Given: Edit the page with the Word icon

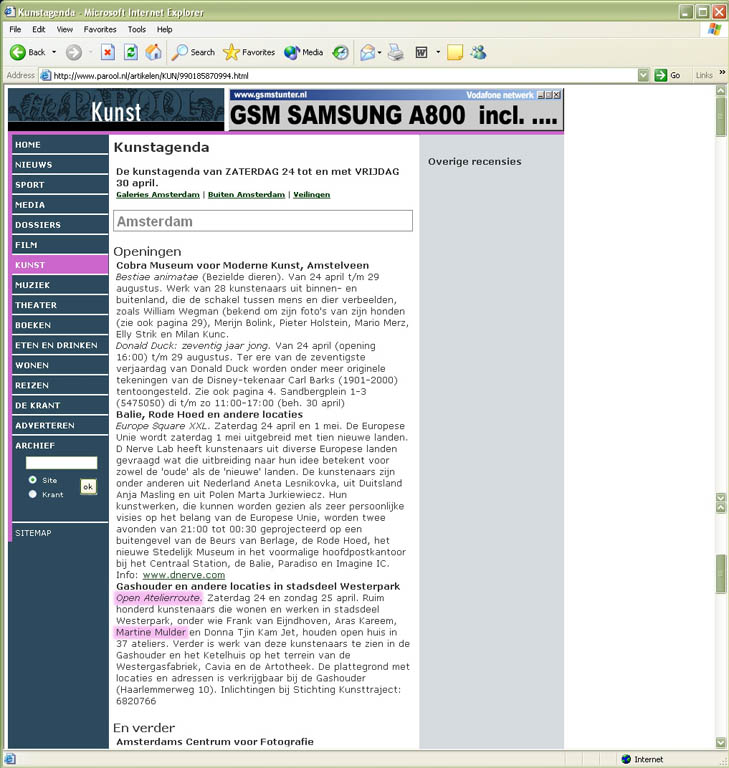Looking at the screenshot, I should tap(421, 52).
